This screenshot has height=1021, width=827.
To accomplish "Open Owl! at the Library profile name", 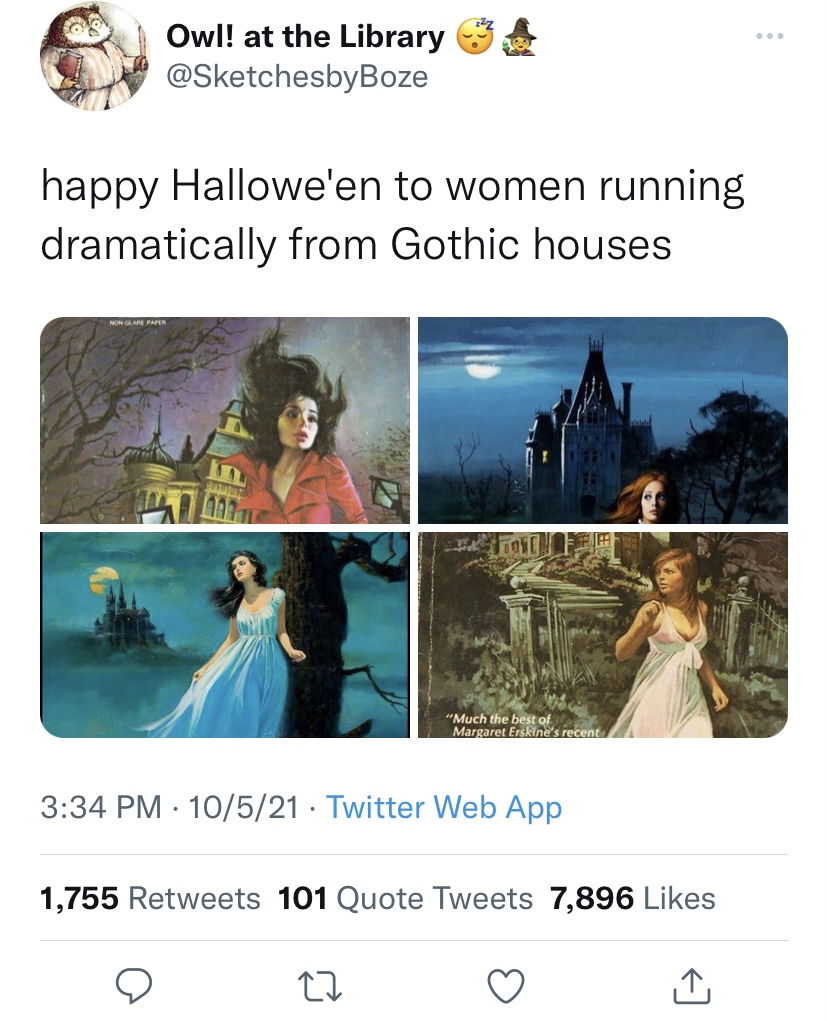I will click(x=305, y=37).
